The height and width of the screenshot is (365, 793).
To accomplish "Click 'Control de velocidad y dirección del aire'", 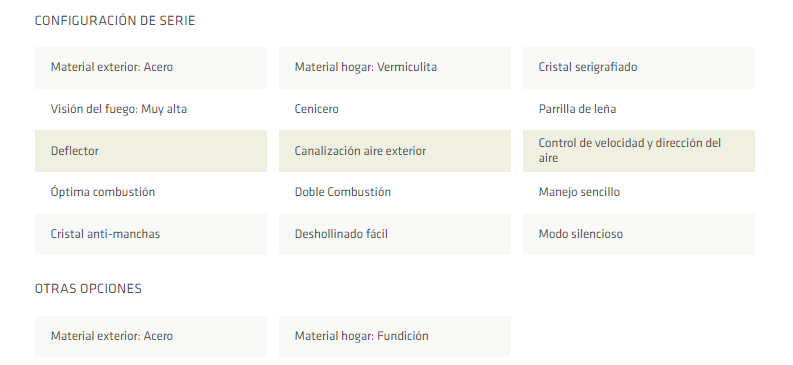I will (639, 151).
